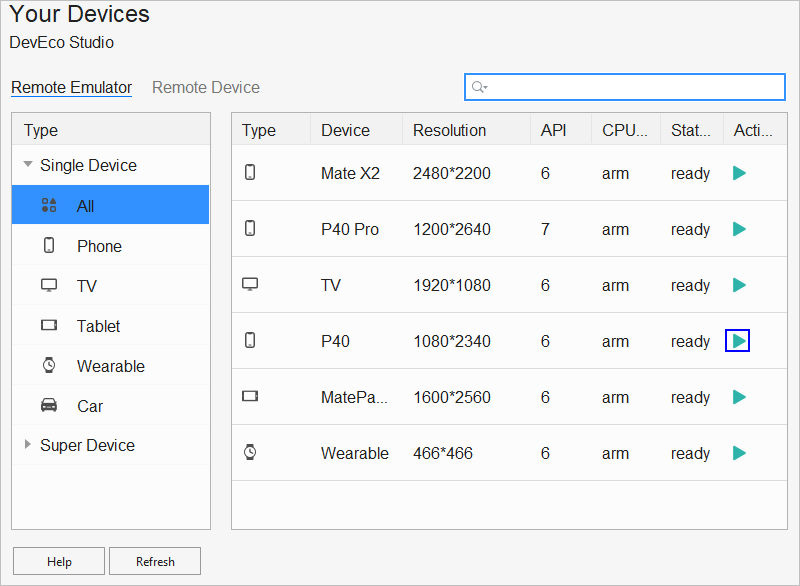800x586 pixels.
Task: Click the device search input field
Action: 635,87
